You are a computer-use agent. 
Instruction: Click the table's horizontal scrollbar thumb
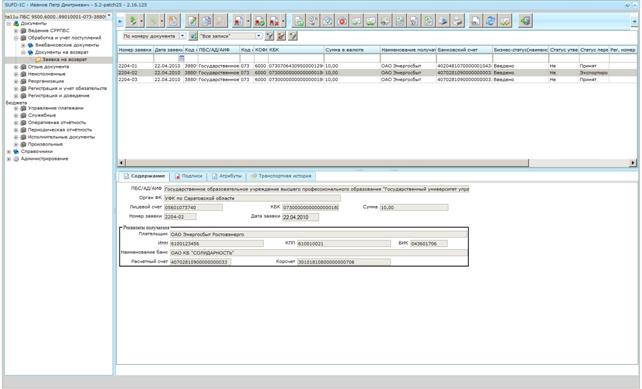327,163
